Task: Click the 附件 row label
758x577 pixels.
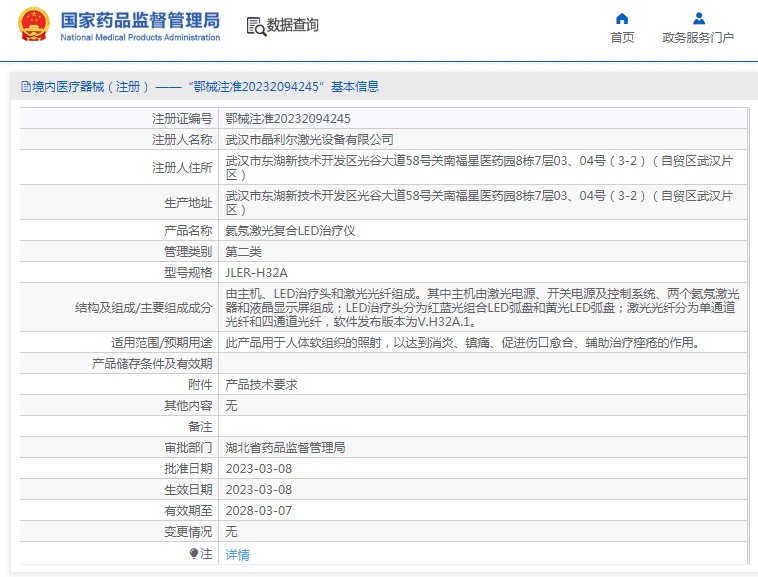Action: [x=200, y=385]
